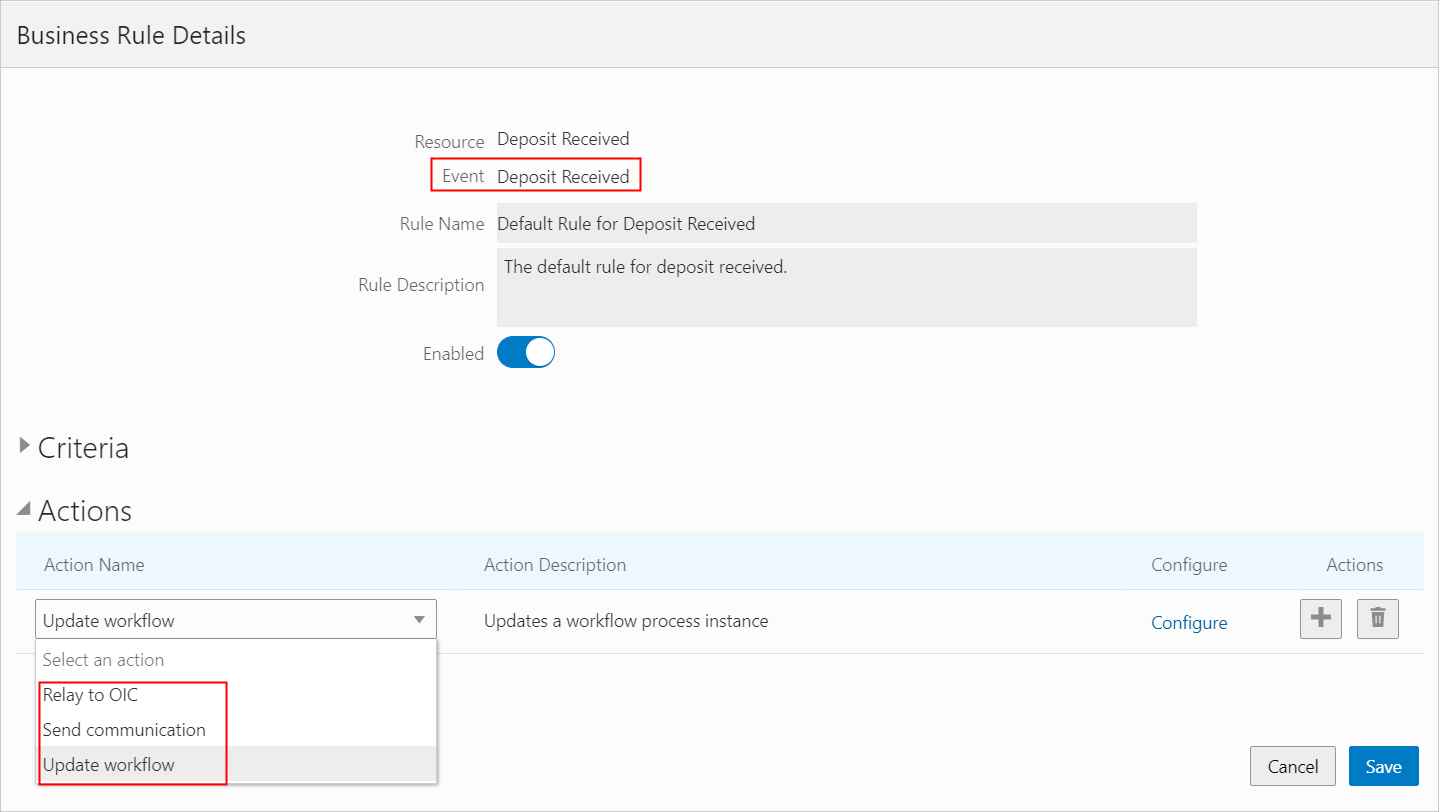This screenshot has height=812, width=1439.
Task: Click the Action Description column header
Action: 555,565
